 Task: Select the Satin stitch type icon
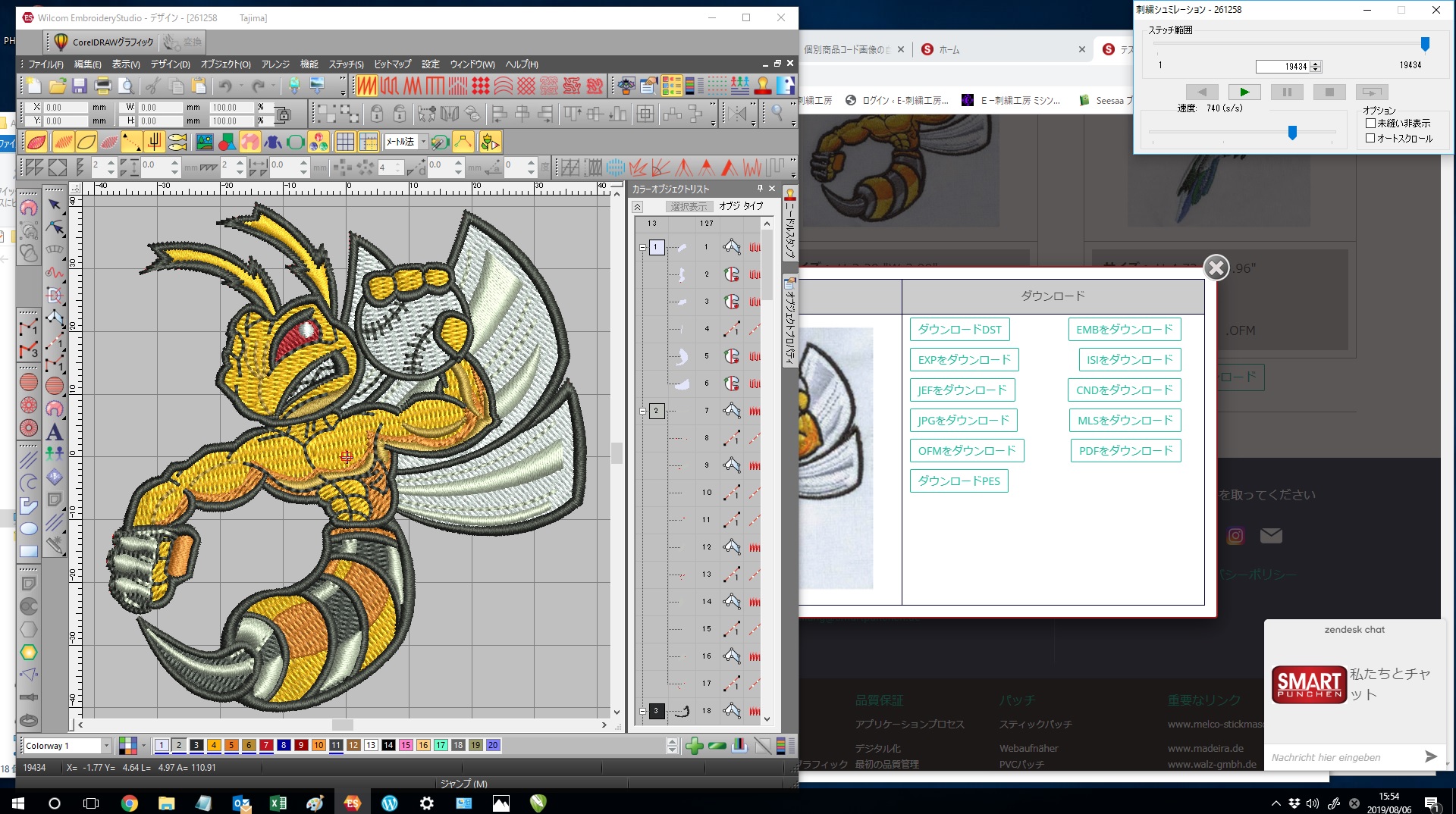tap(366, 86)
